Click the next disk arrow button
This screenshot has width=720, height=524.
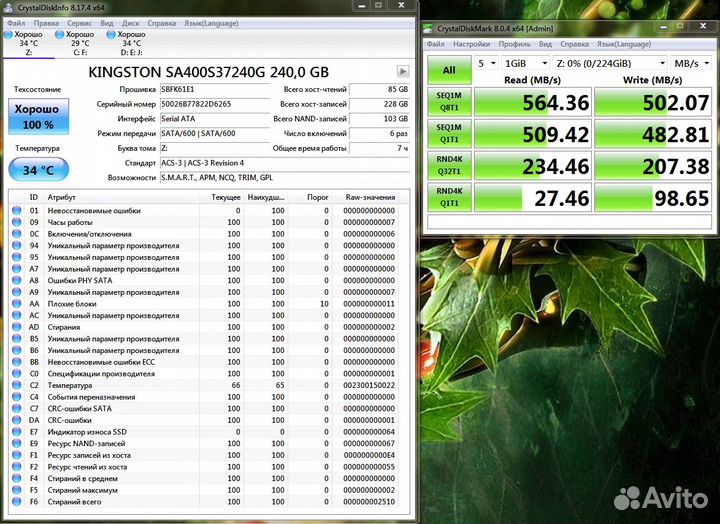(x=403, y=71)
